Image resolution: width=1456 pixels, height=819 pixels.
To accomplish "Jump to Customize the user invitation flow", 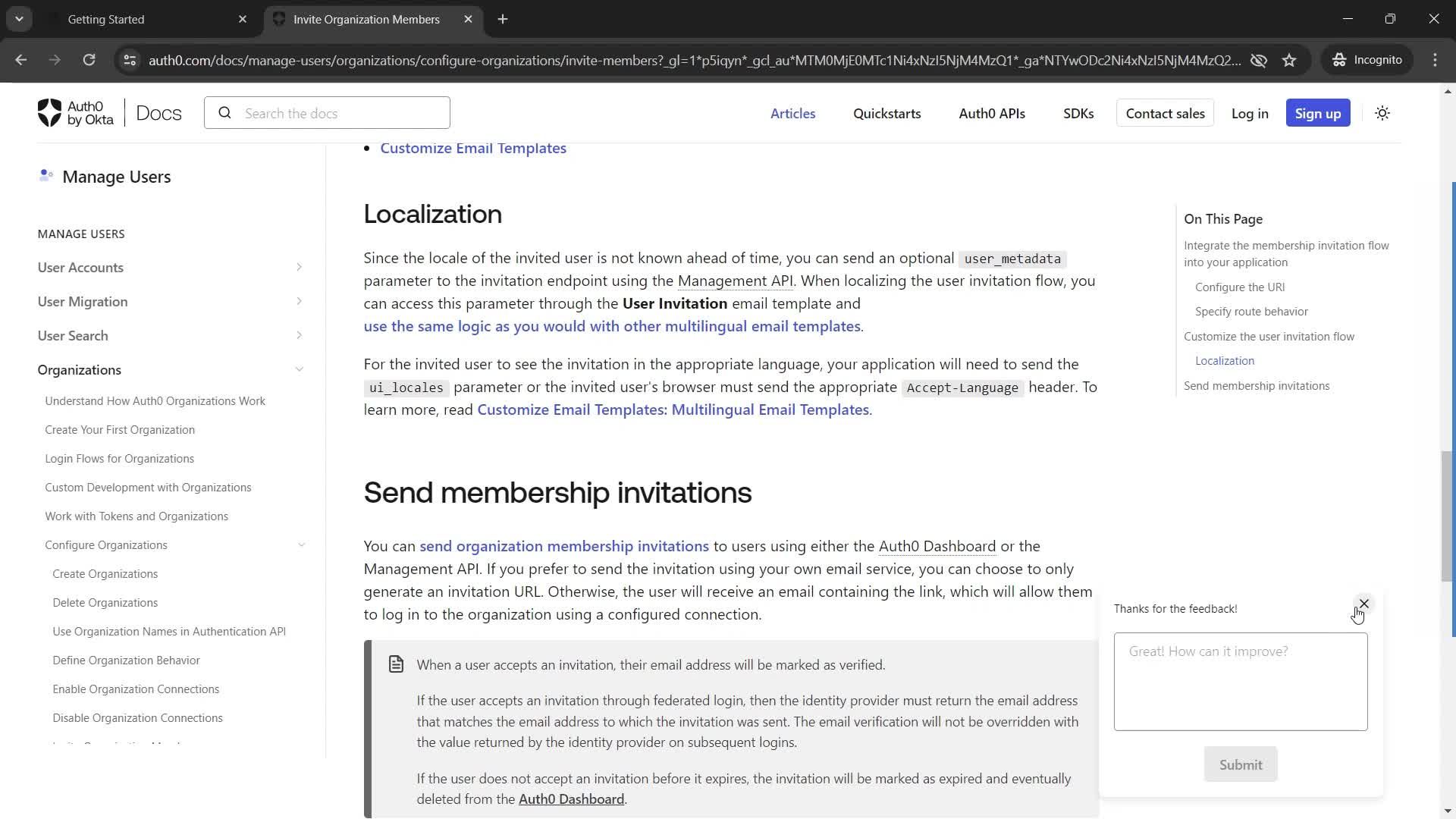I will click(1269, 336).
